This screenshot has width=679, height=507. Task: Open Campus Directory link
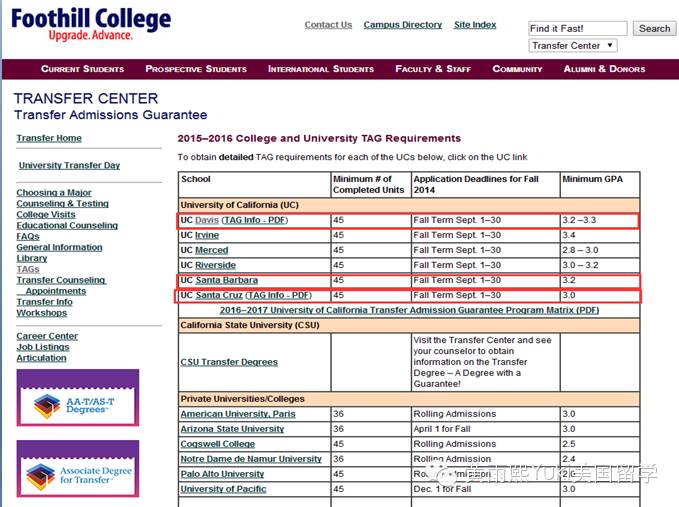[x=403, y=25]
